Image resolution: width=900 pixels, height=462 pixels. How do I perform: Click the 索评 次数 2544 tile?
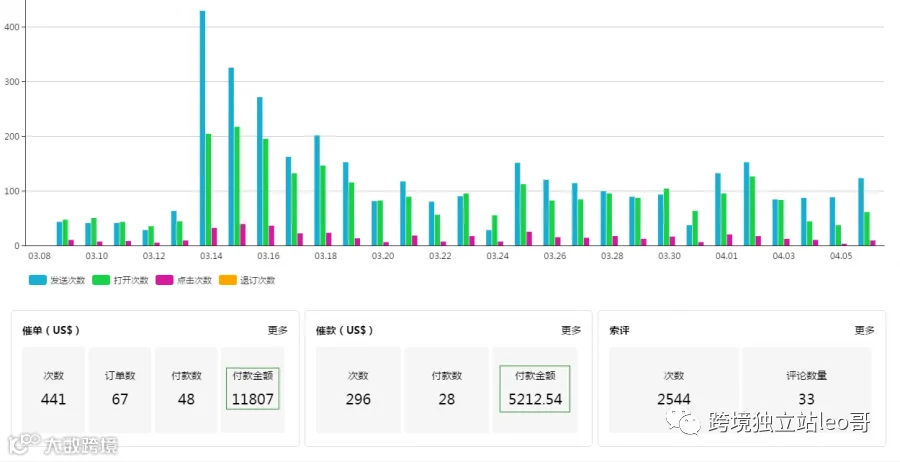674,389
